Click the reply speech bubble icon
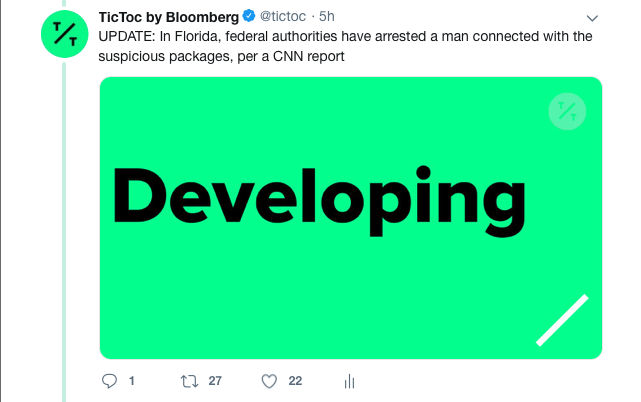 pyautogui.click(x=110, y=381)
